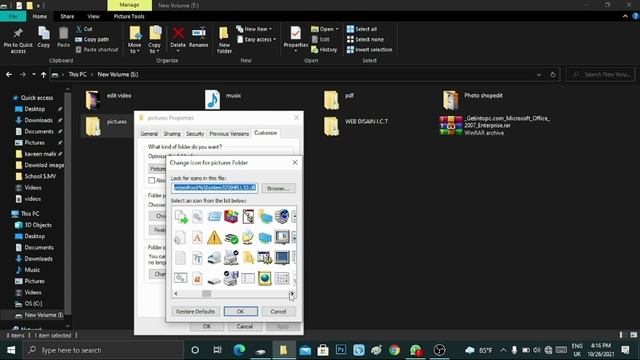Open Photoshop from the taskbar
The height and width of the screenshot is (360, 640).
pos(340,350)
